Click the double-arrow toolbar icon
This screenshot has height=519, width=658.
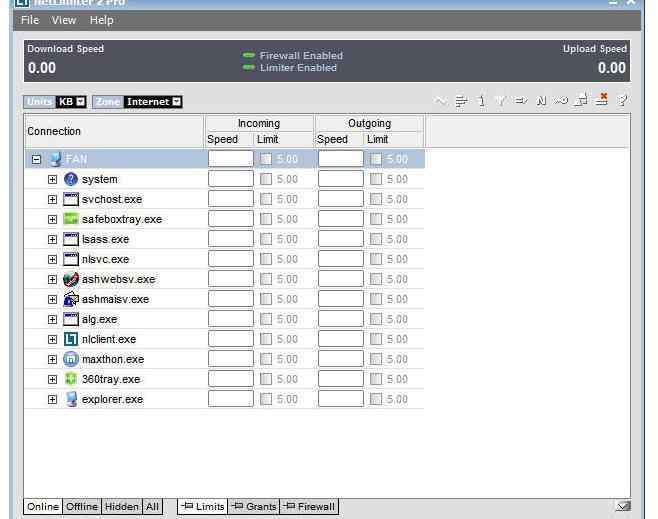point(521,101)
